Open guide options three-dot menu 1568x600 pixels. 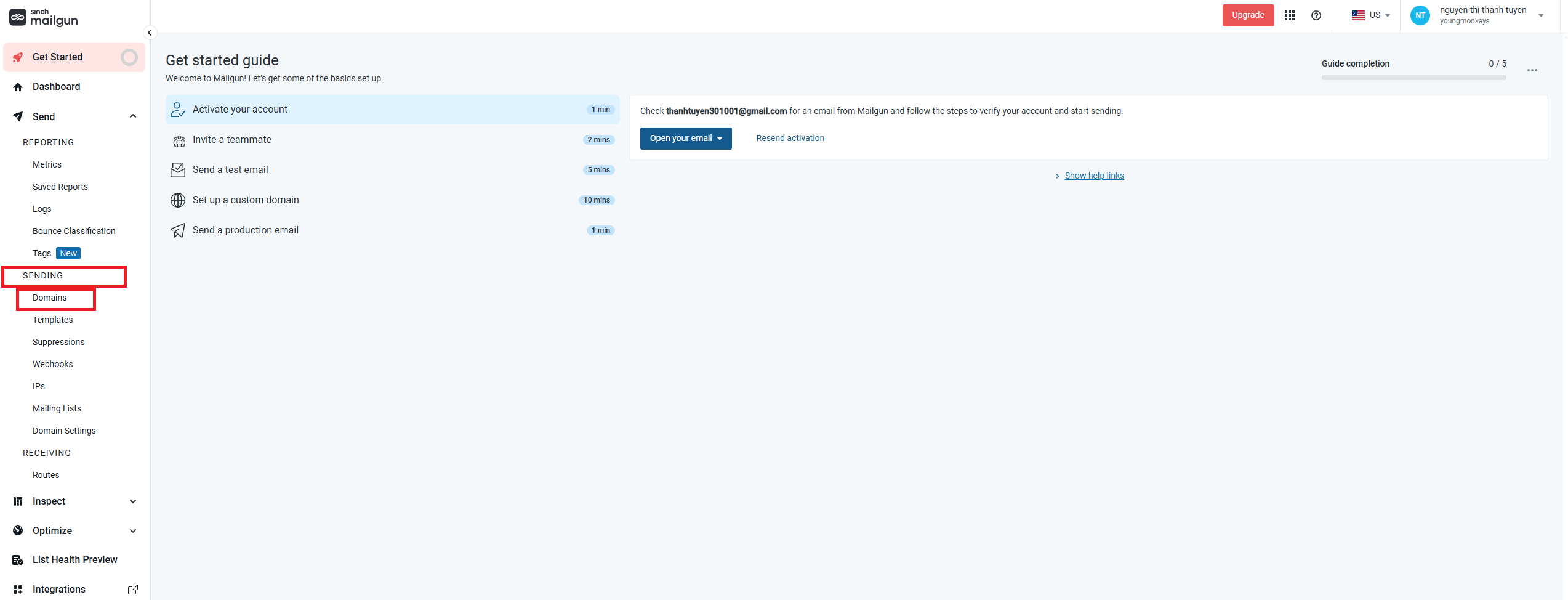(1532, 70)
